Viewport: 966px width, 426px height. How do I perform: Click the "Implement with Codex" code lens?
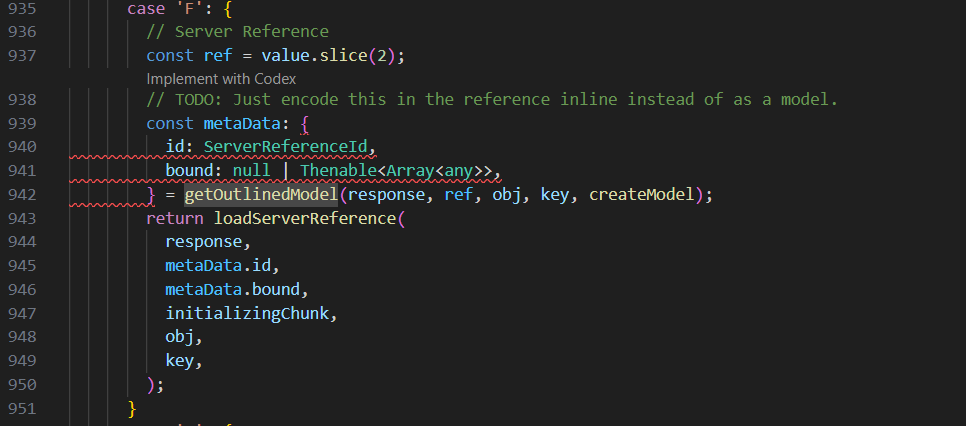point(221,78)
